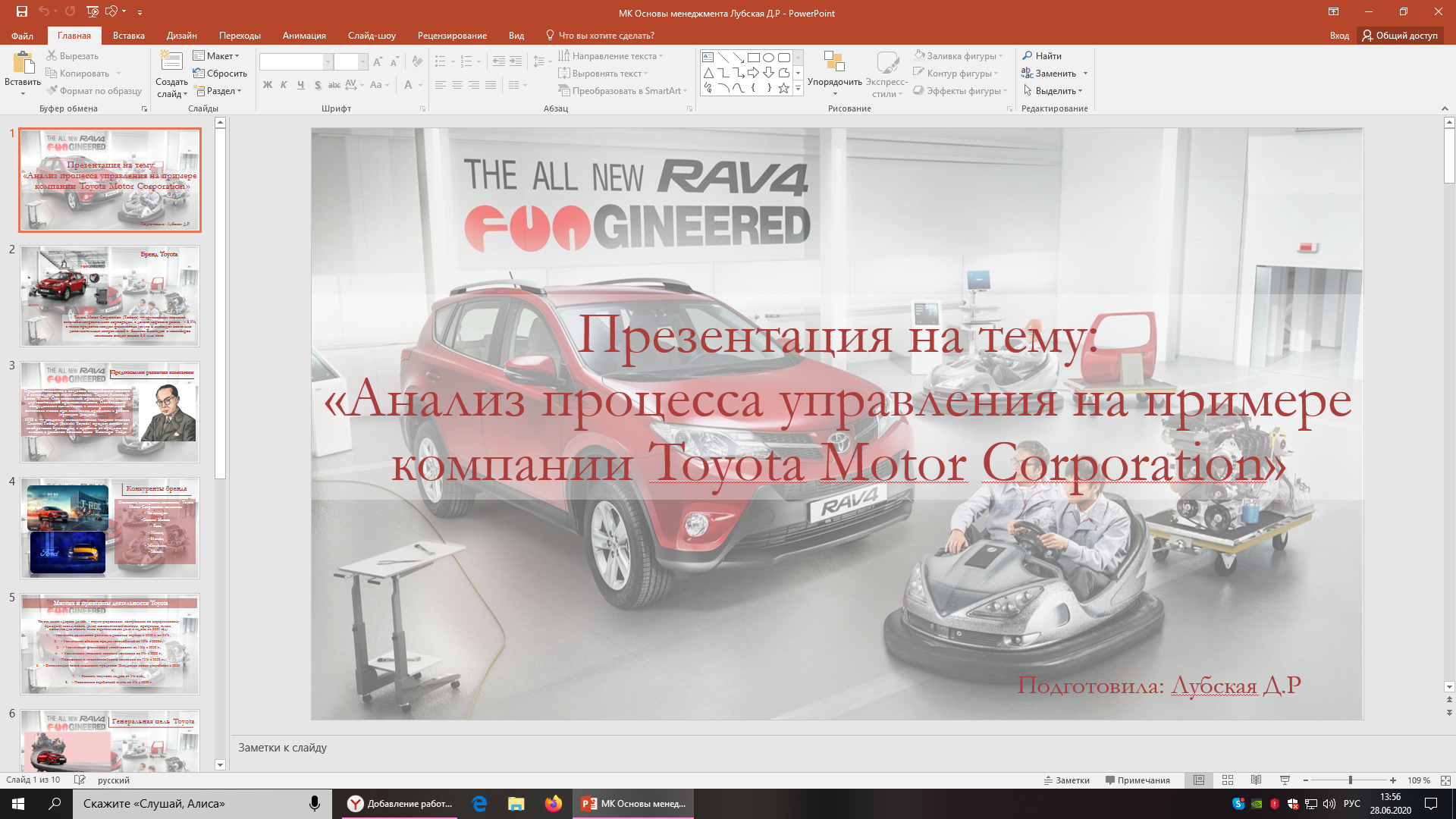
Task: Click Копировать (Copy)
Action: tap(78, 73)
